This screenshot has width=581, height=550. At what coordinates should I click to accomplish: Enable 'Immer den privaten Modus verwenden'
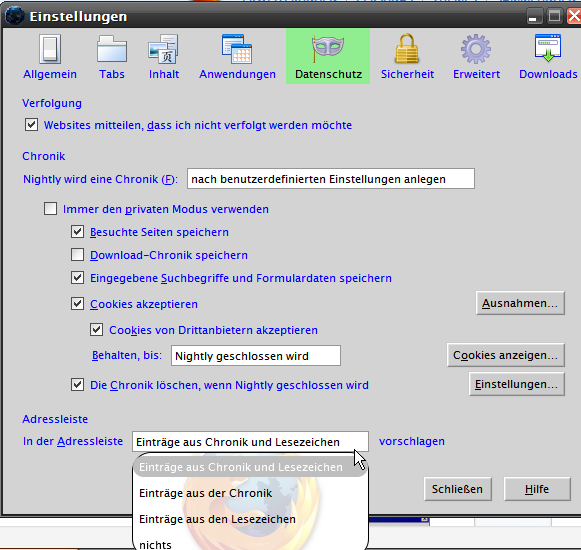click(50, 209)
